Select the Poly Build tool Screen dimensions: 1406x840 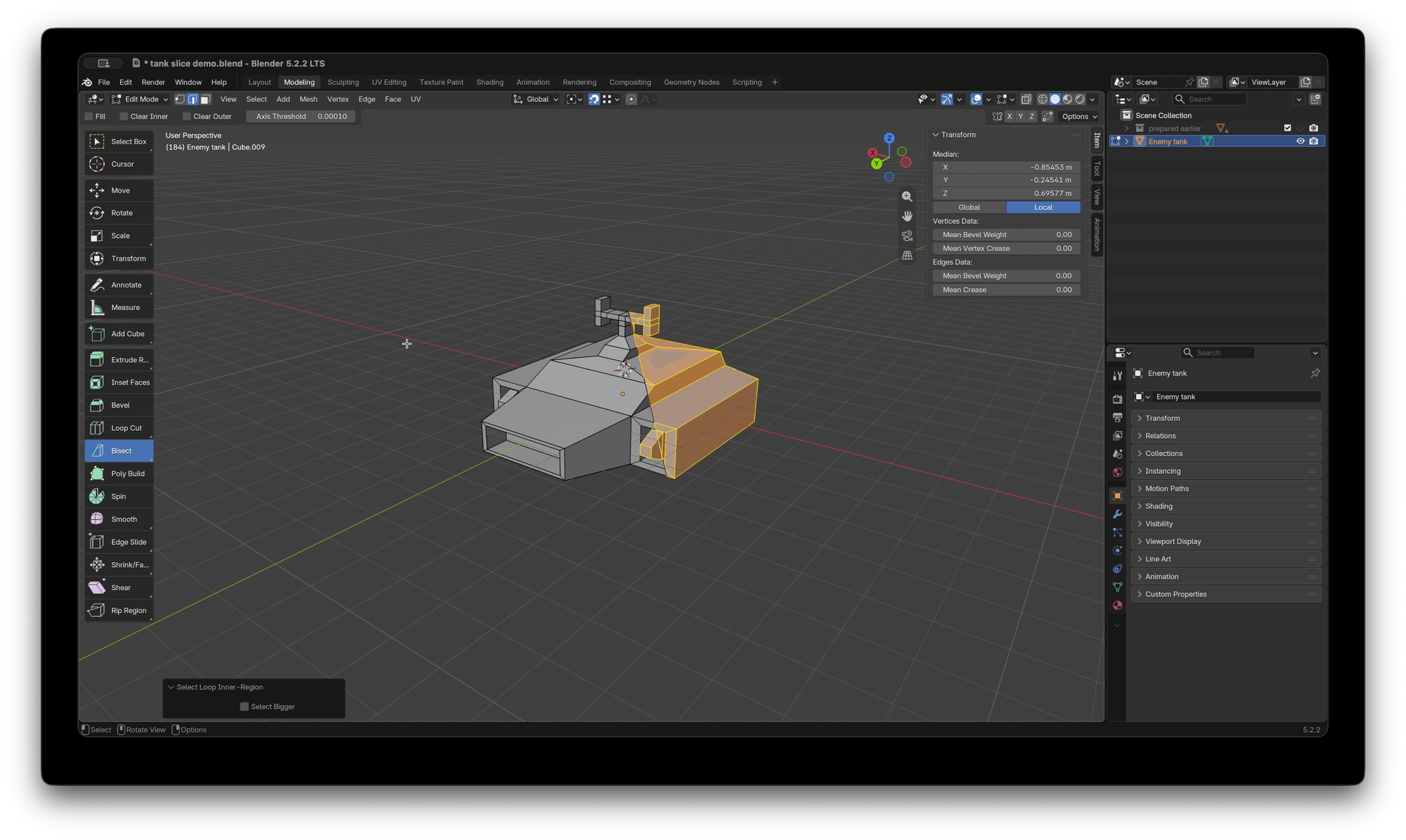click(x=119, y=473)
